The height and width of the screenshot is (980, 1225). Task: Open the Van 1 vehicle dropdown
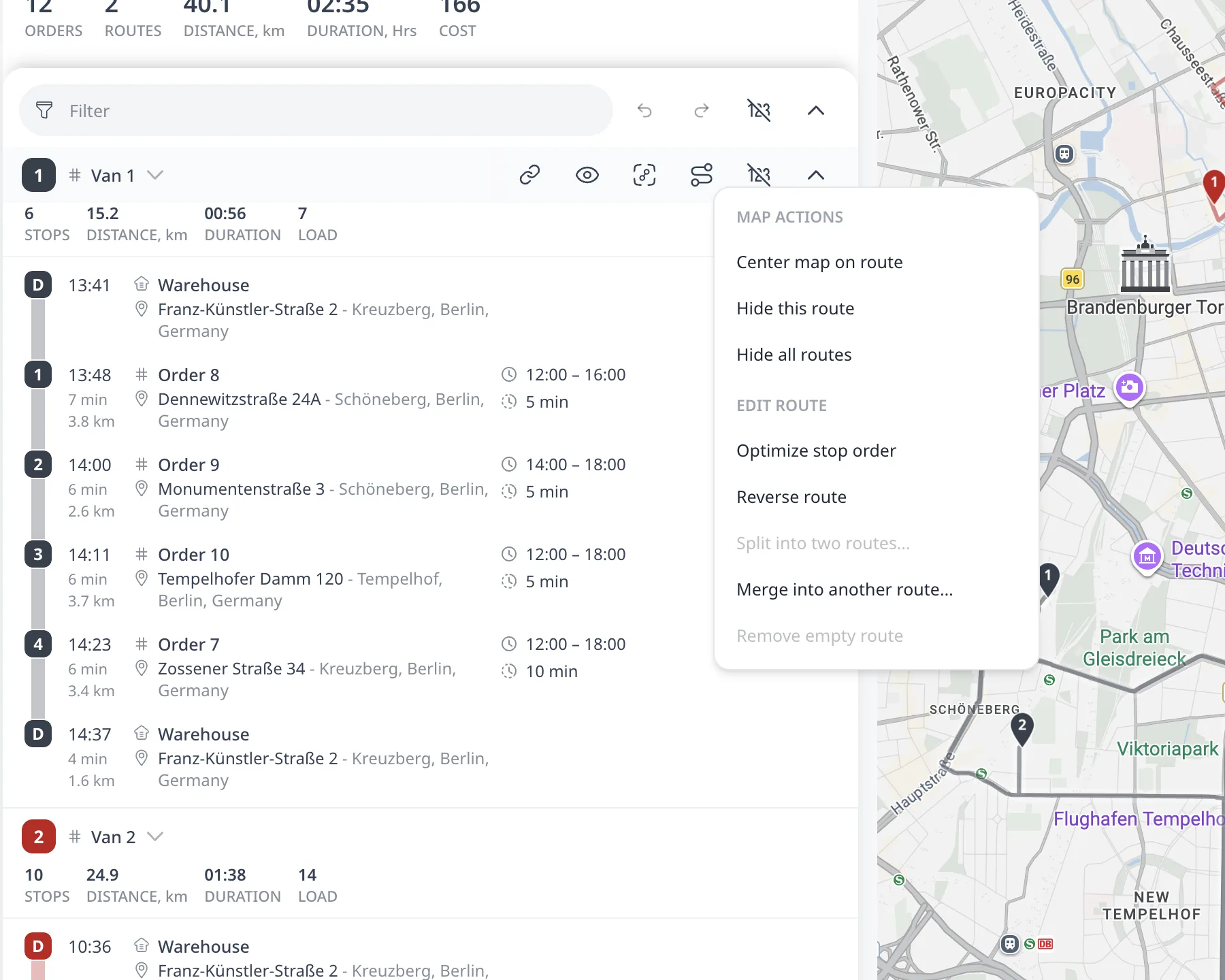pyautogui.click(x=155, y=175)
